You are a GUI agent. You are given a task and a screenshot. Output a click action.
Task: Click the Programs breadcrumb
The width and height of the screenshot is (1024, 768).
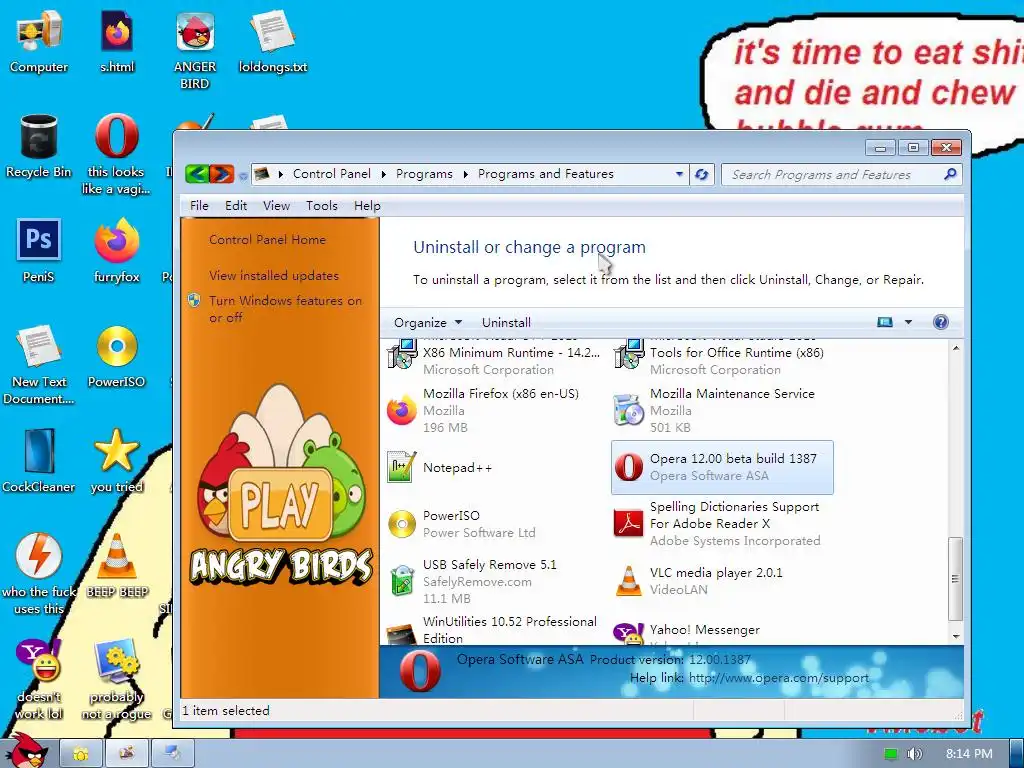coord(424,174)
